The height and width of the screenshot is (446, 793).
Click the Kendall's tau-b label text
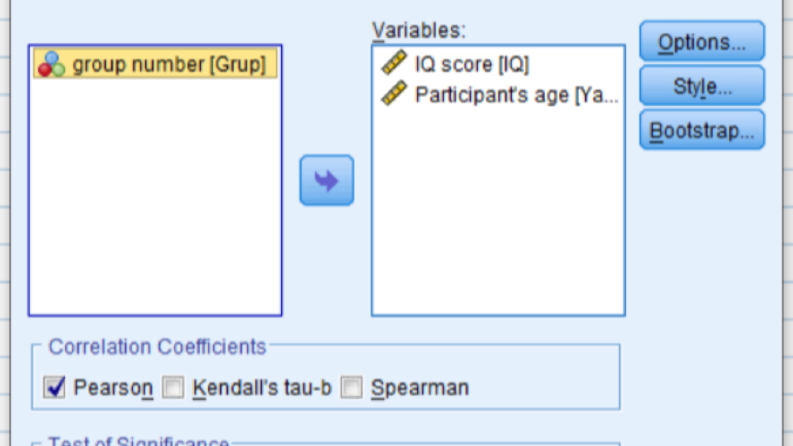[262, 388]
